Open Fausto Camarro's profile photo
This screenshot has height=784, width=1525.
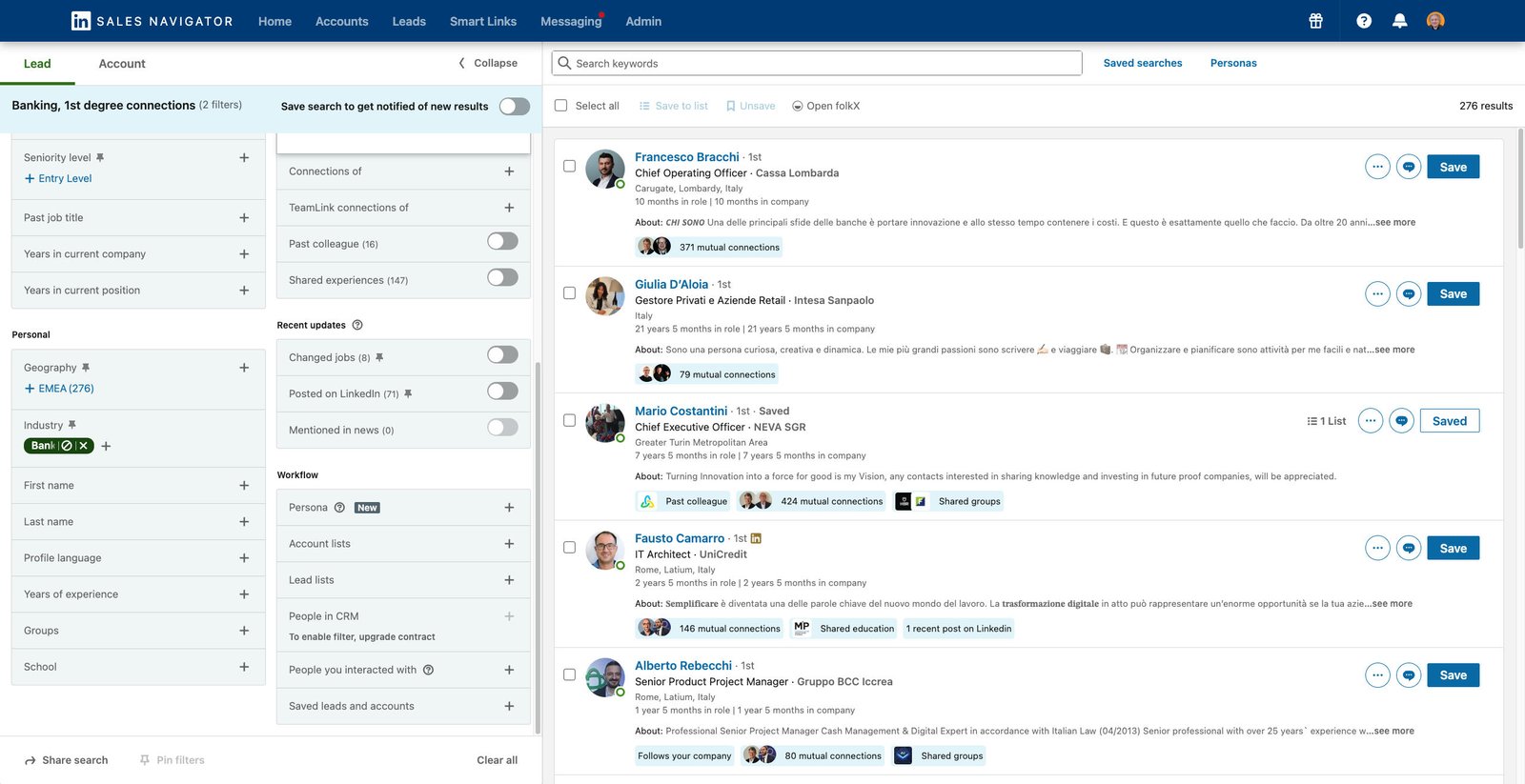pyautogui.click(x=605, y=550)
